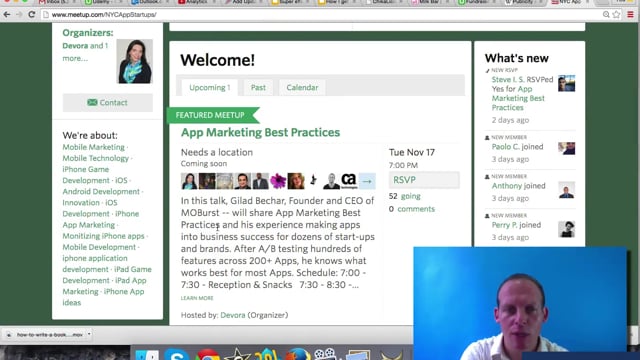Open Innovation topic link
Screen dimensions: 640x360
point(81,202)
